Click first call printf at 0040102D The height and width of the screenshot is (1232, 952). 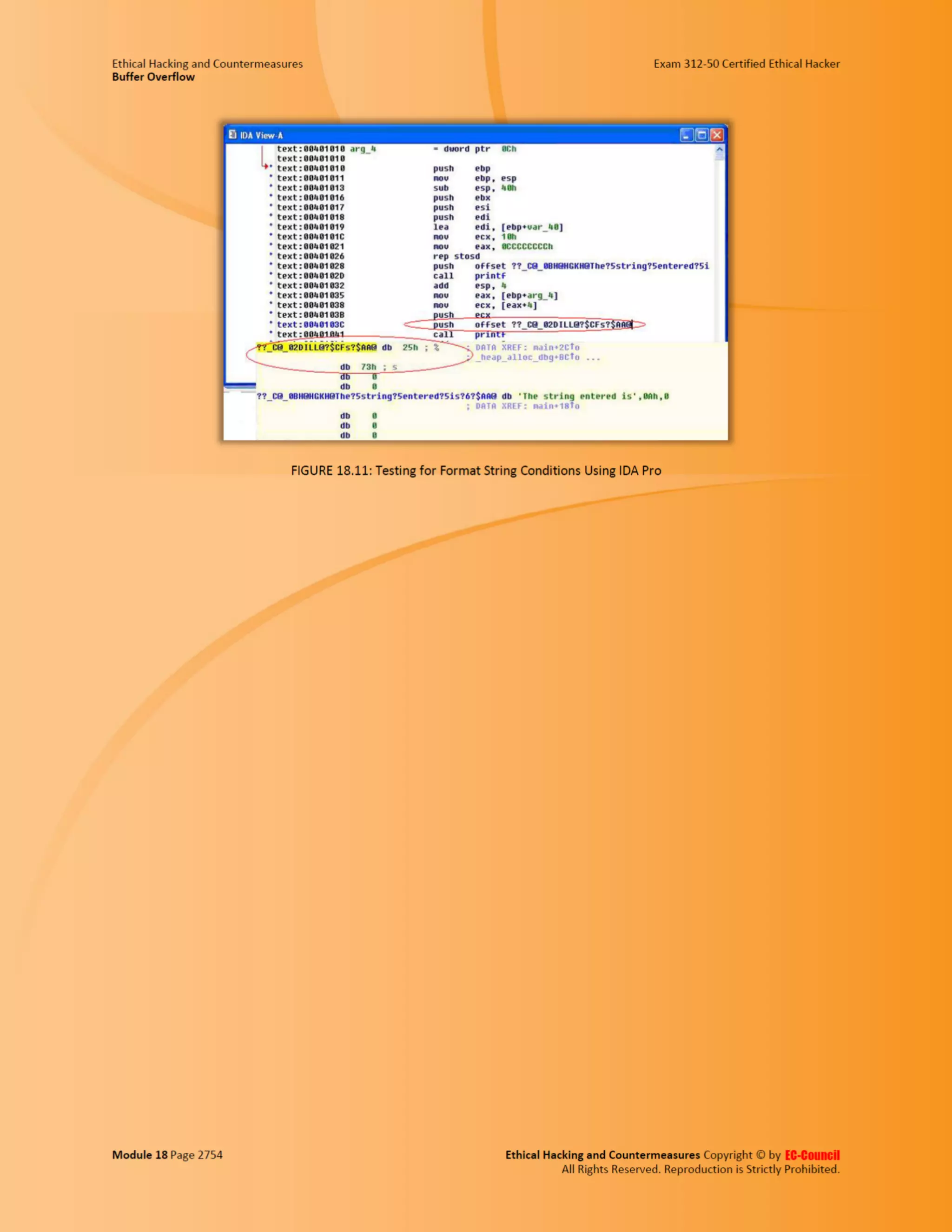pos(469,276)
